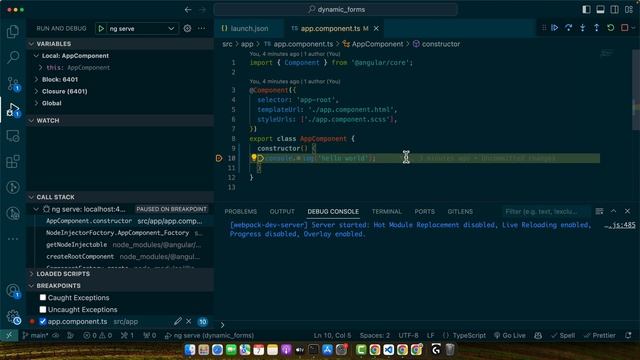The image size is (640, 360).
Task: Enable Caught Exceptions breakpoint
Action: click(x=43, y=298)
